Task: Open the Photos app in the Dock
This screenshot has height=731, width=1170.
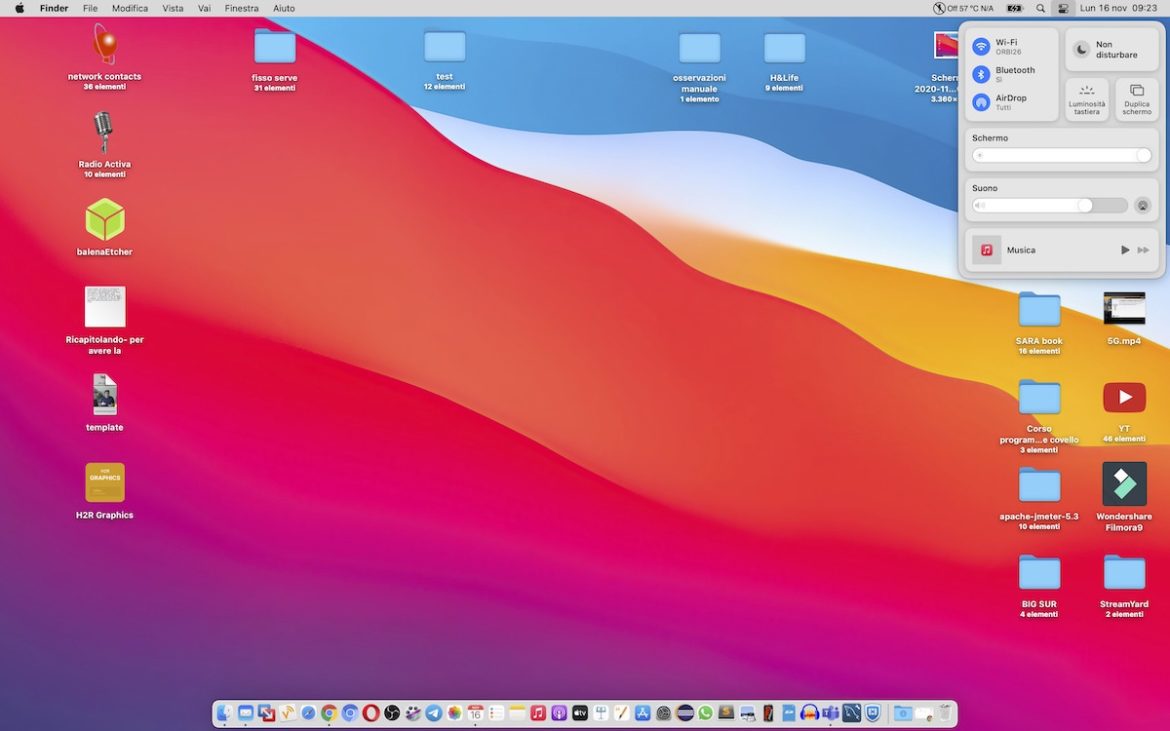Action: 454,713
